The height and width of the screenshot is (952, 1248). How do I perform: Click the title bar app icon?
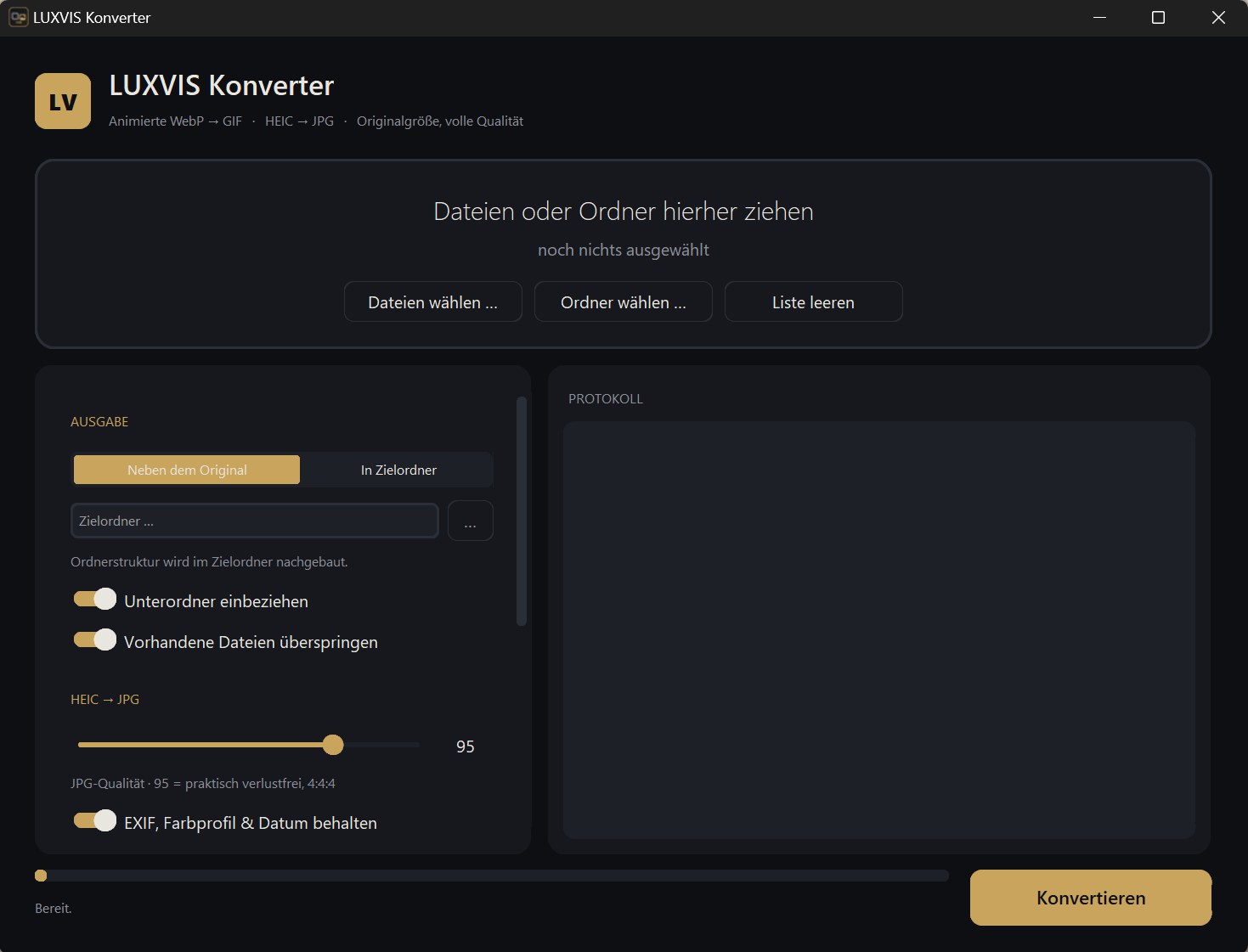[x=18, y=17]
